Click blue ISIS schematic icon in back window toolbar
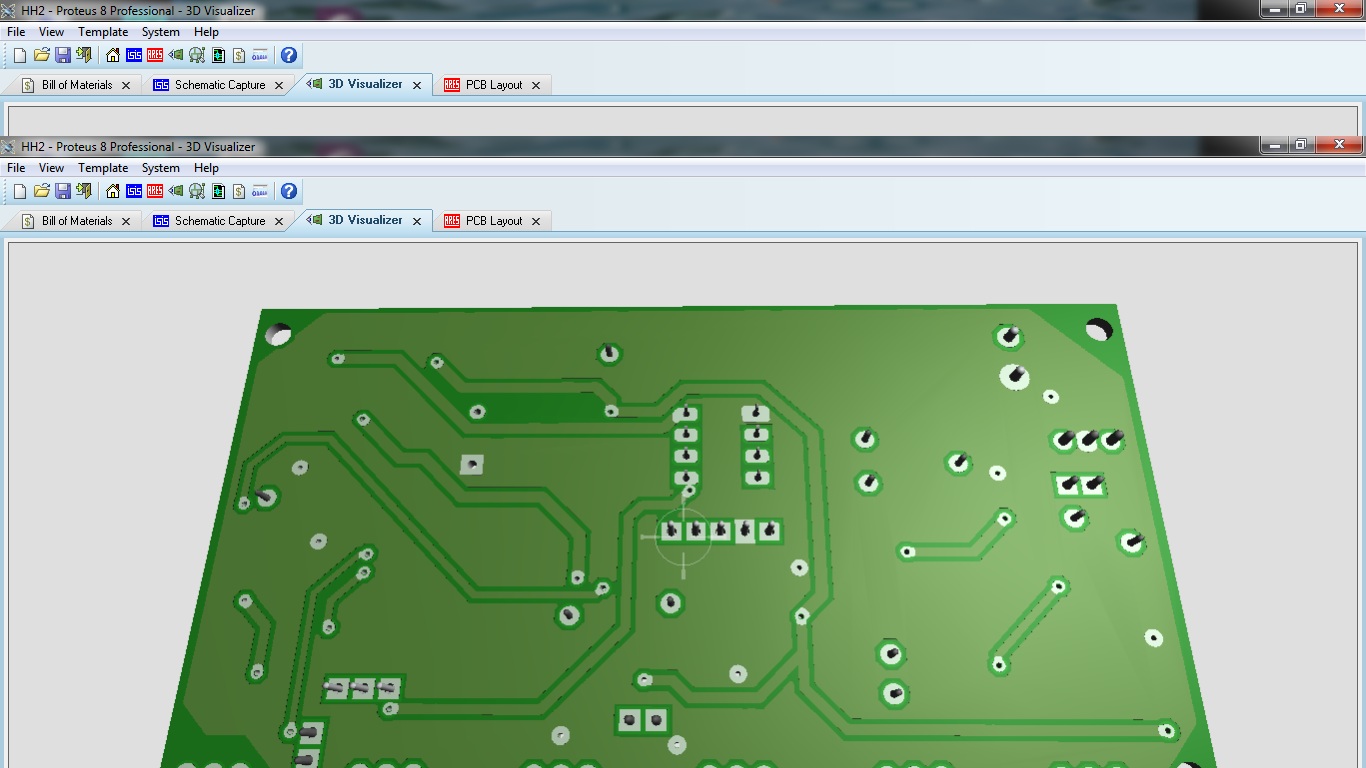Viewport: 1366px width, 768px height. tap(134, 55)
